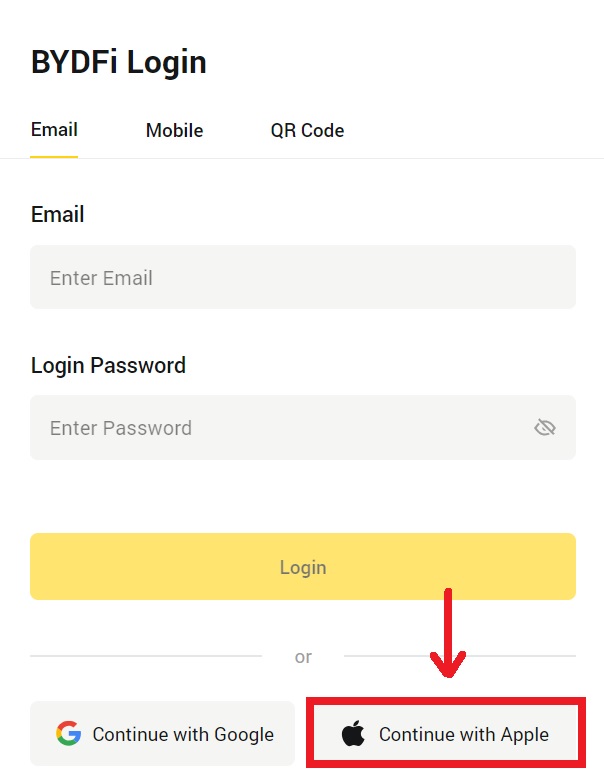Sign in using Continue with Apple
This screenshot has height=773, width=604.
point(446,734)
